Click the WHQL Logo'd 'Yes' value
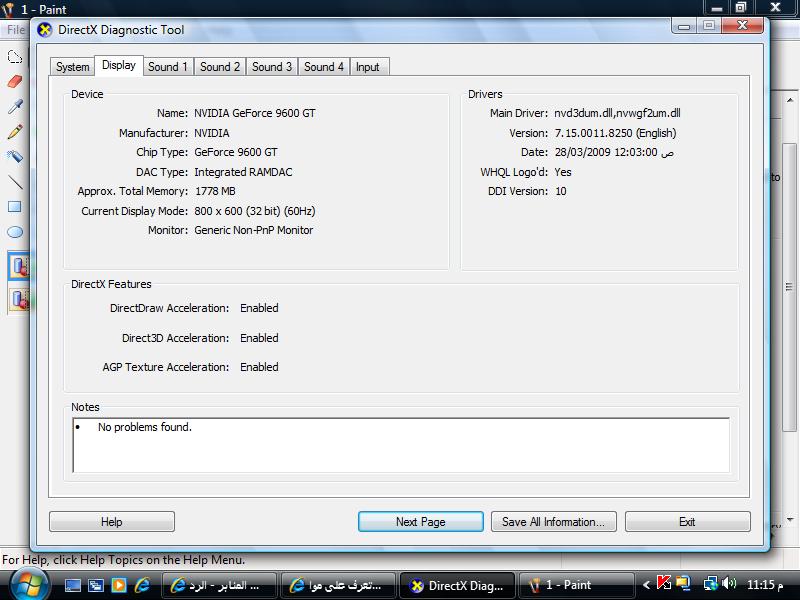This screenshot has width=800, height=600. [563, 172]
